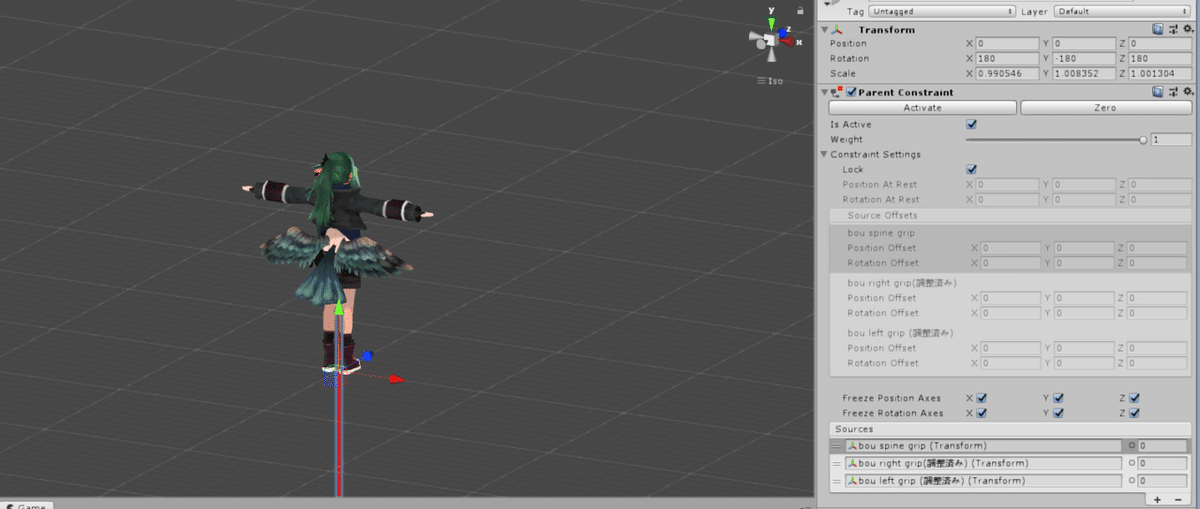
Task: Add a source with the plus button
Action: (x=1157, y=498)
